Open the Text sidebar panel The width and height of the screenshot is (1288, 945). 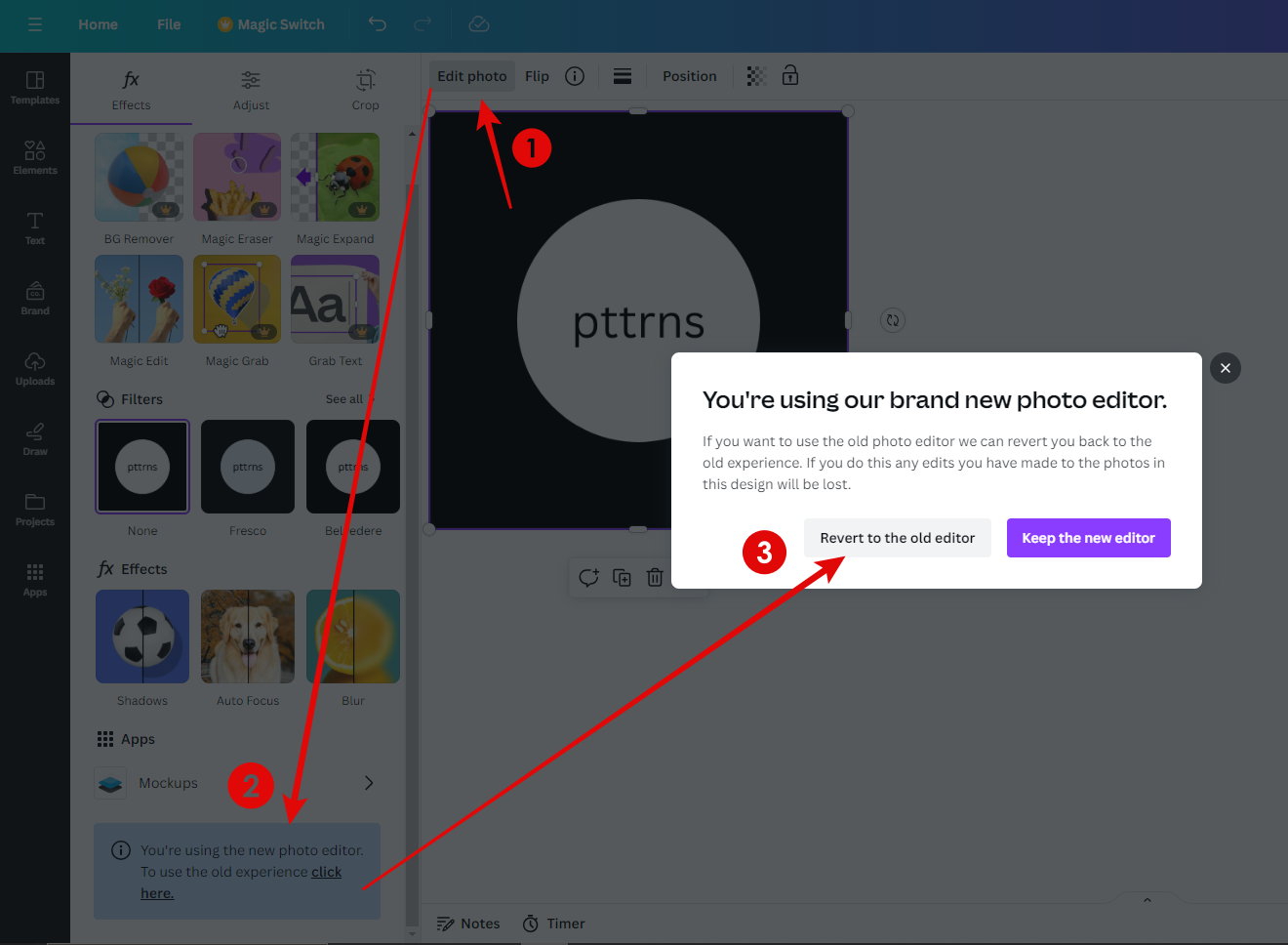click(35, 228)
